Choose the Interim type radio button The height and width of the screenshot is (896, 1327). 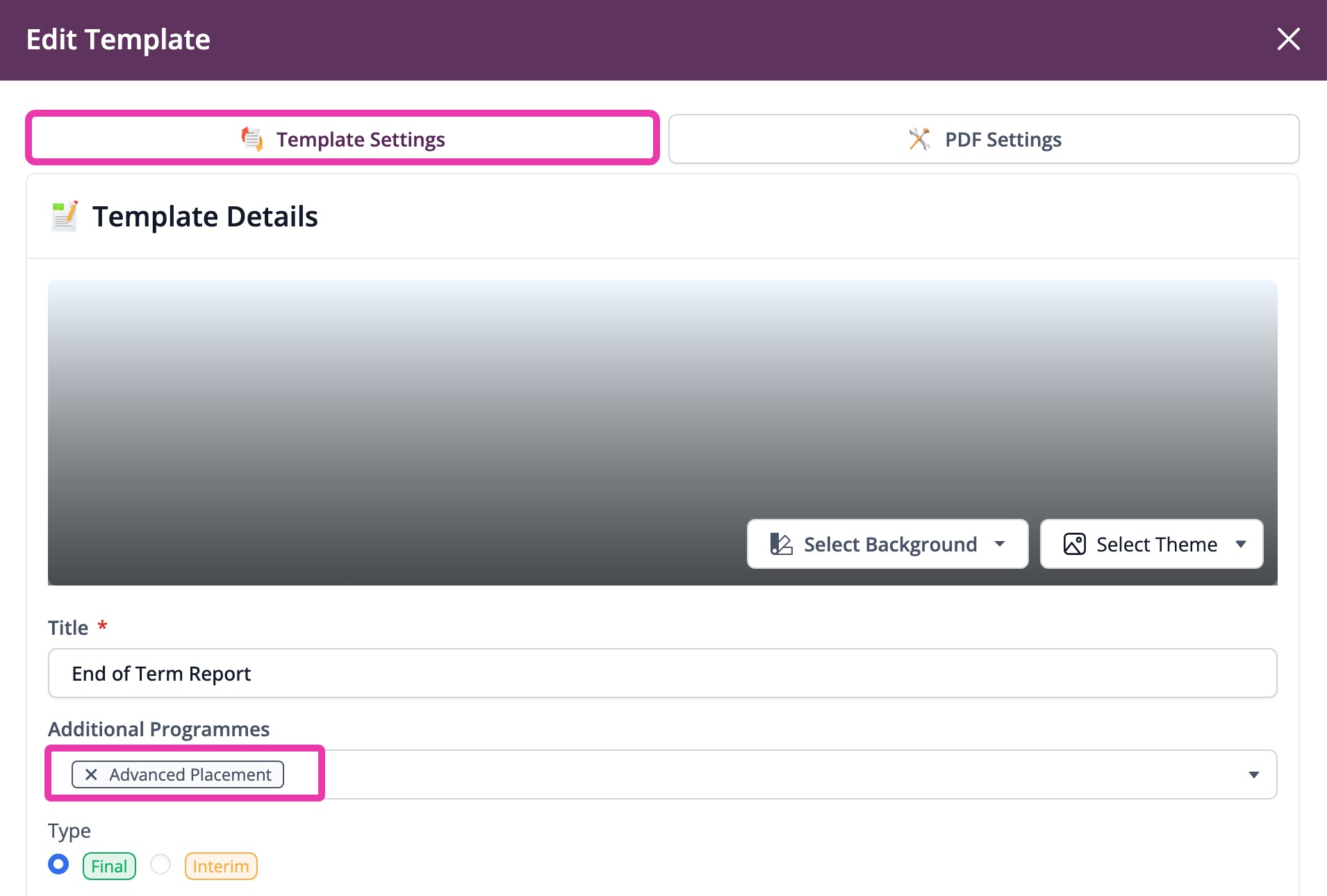click(160, 865)
